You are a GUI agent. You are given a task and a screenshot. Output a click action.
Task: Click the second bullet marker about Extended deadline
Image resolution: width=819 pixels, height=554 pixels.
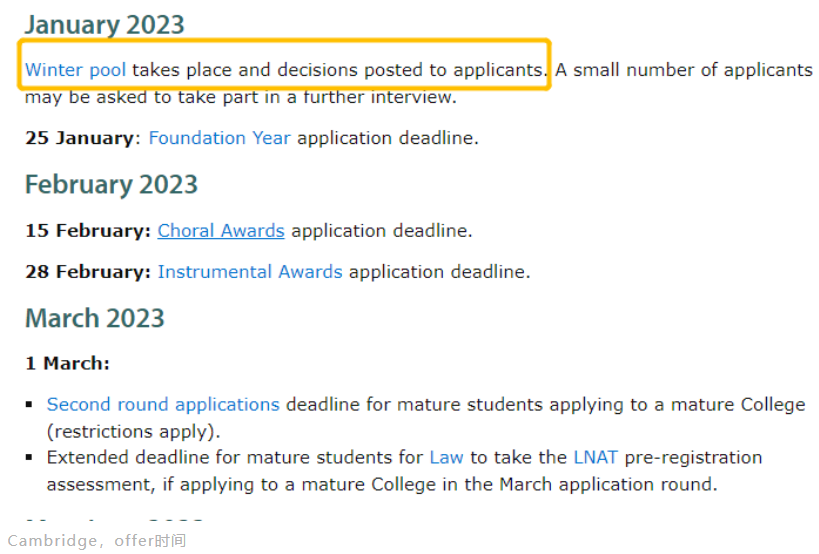coord(29,457)
